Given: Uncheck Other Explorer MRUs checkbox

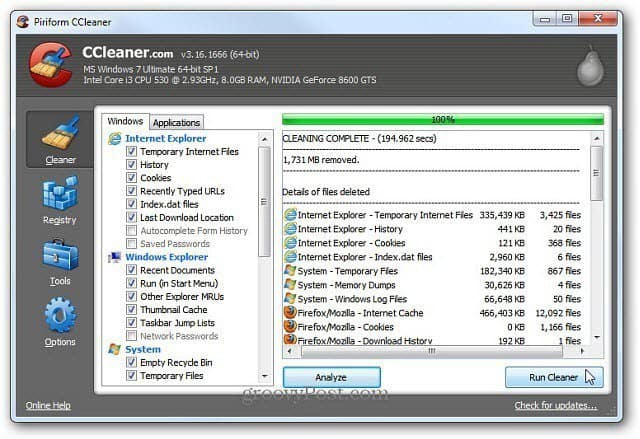Looking at the screenshot, I should (131, 296).
